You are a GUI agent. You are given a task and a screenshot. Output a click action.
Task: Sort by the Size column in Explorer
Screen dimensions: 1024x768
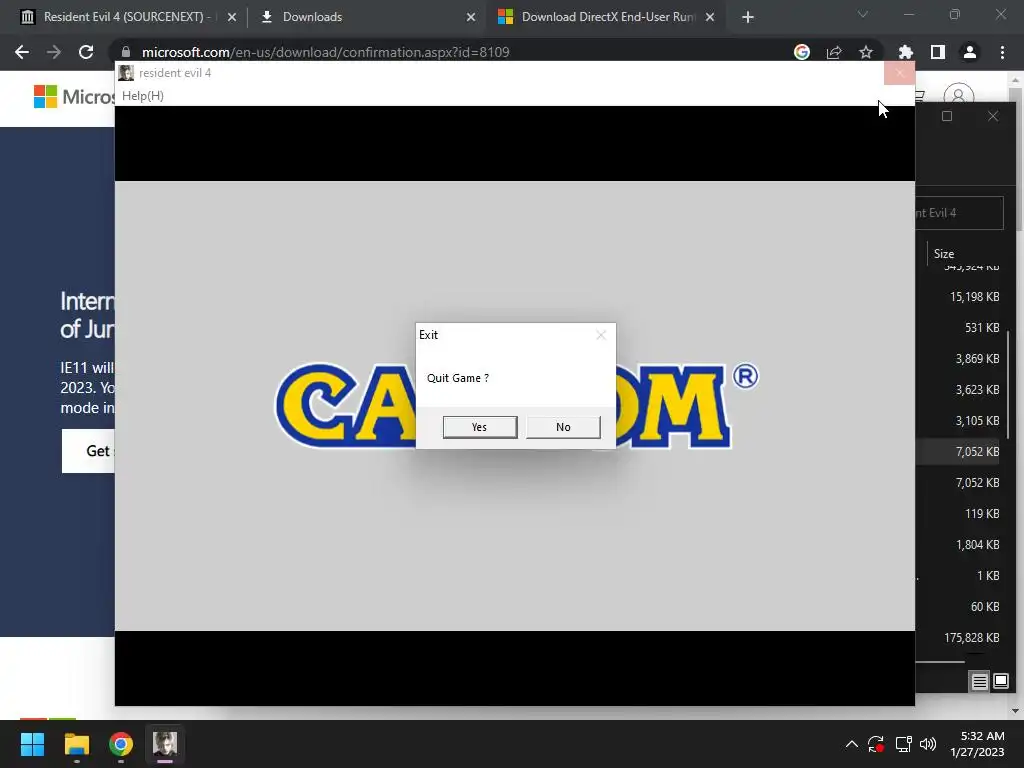click(x=944, y=254)
